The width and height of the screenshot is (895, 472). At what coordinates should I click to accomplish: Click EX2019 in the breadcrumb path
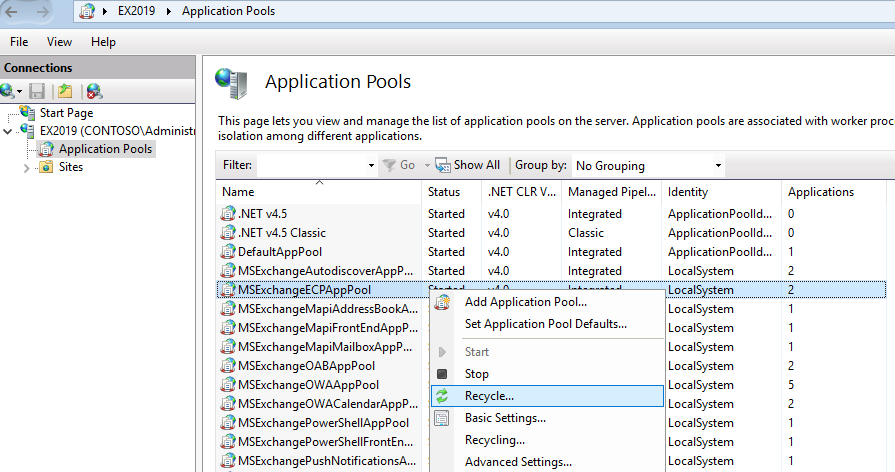point(136,11)
